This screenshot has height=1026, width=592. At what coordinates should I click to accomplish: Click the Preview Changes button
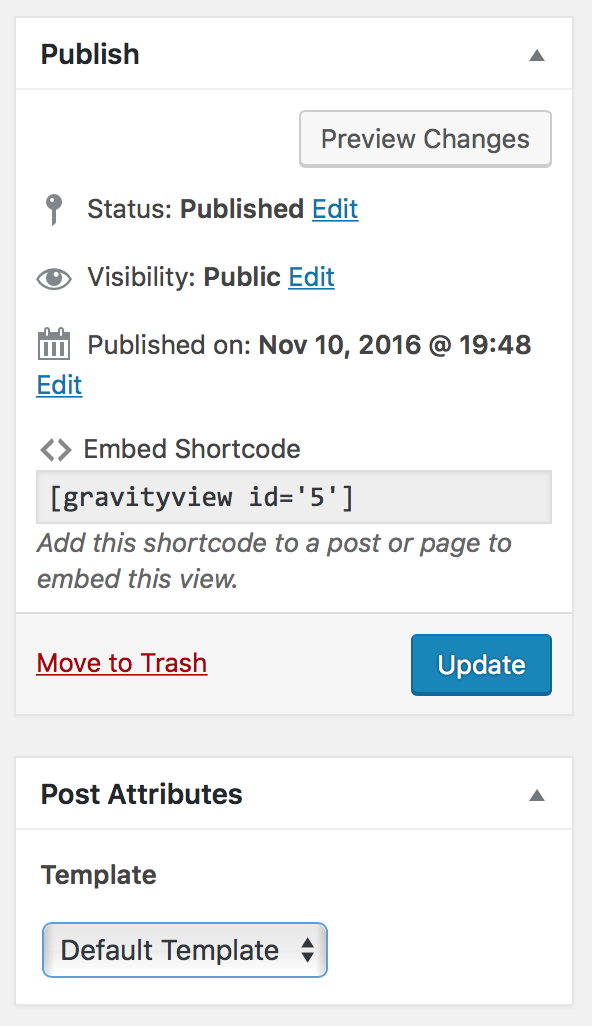(425, 138)
